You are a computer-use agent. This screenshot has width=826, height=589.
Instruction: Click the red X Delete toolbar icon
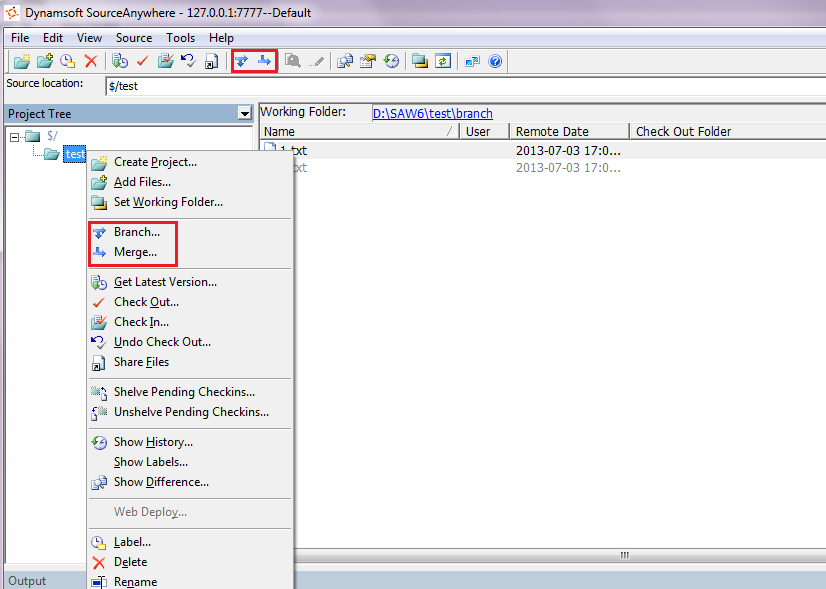point(91,62)
